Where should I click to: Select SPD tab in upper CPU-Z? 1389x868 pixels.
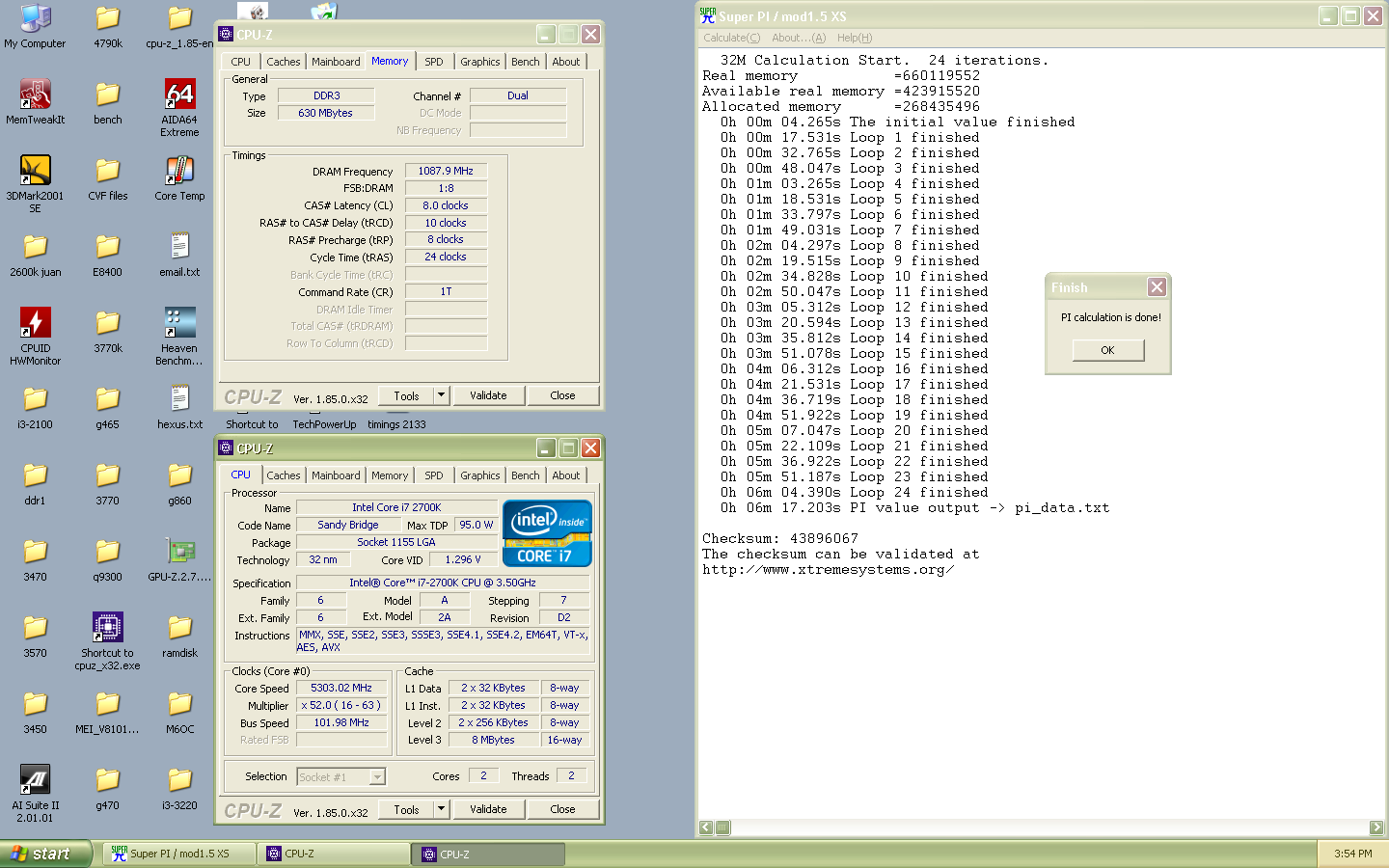coord(434,62)
